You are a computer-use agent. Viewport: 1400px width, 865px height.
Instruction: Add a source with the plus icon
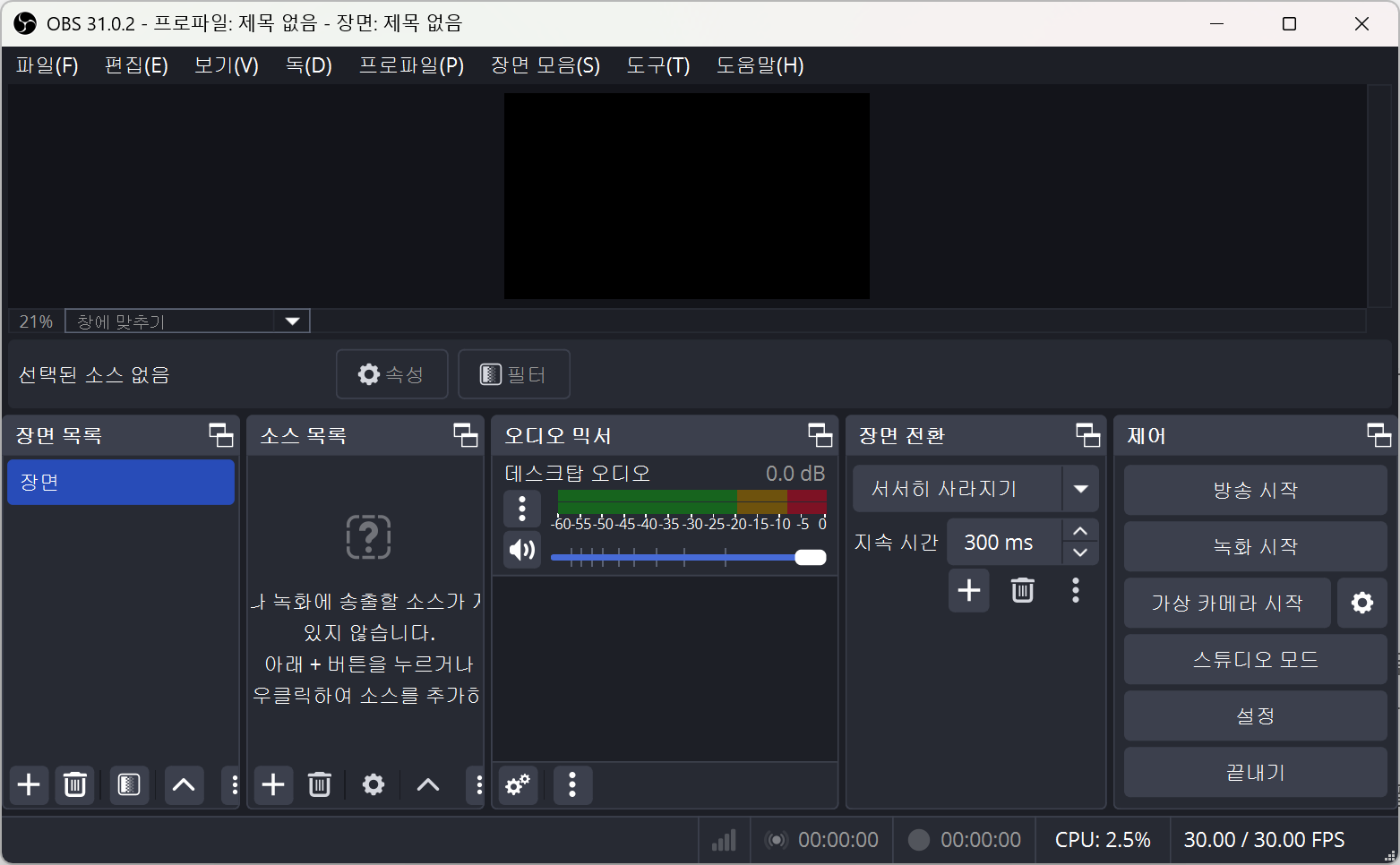pyautogui.click(x=273, y=785)
